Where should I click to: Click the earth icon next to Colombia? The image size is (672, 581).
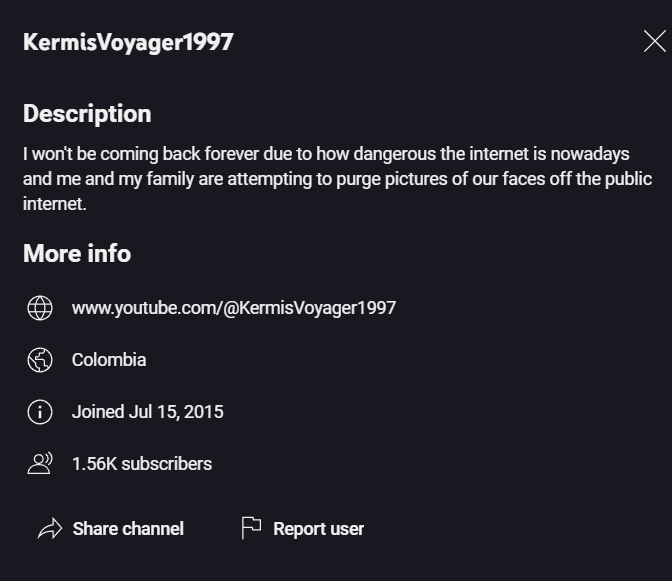40,360
